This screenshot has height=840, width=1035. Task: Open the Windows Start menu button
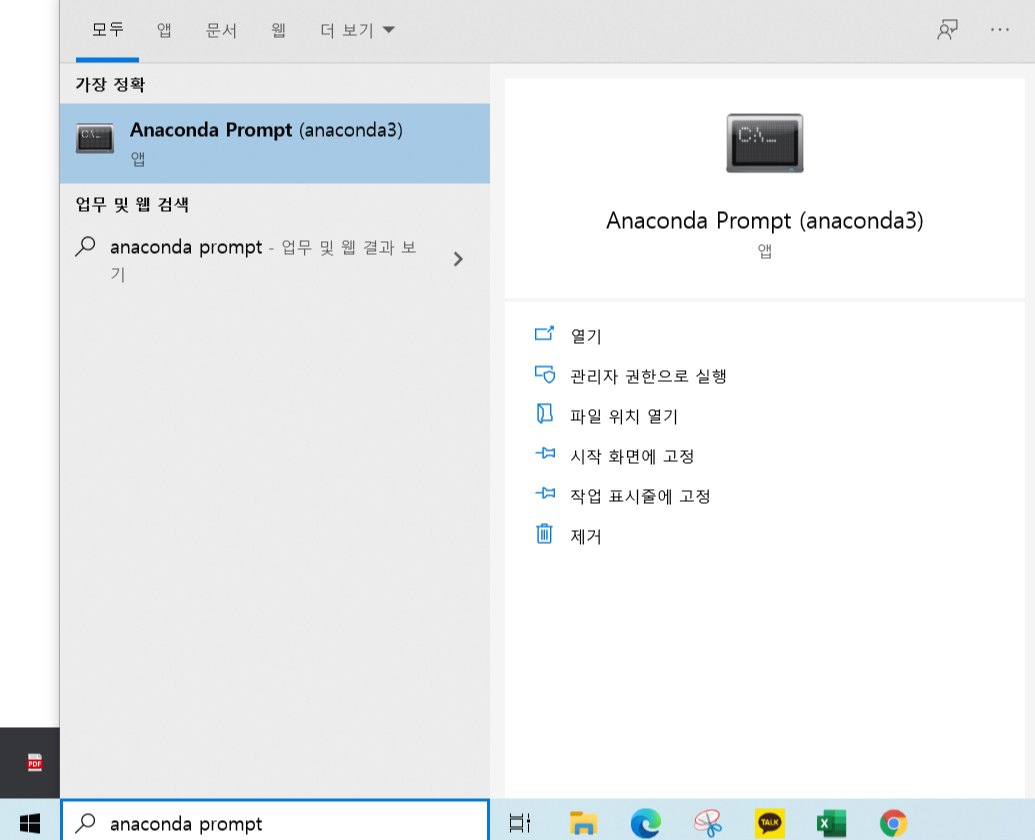[30, 823]
